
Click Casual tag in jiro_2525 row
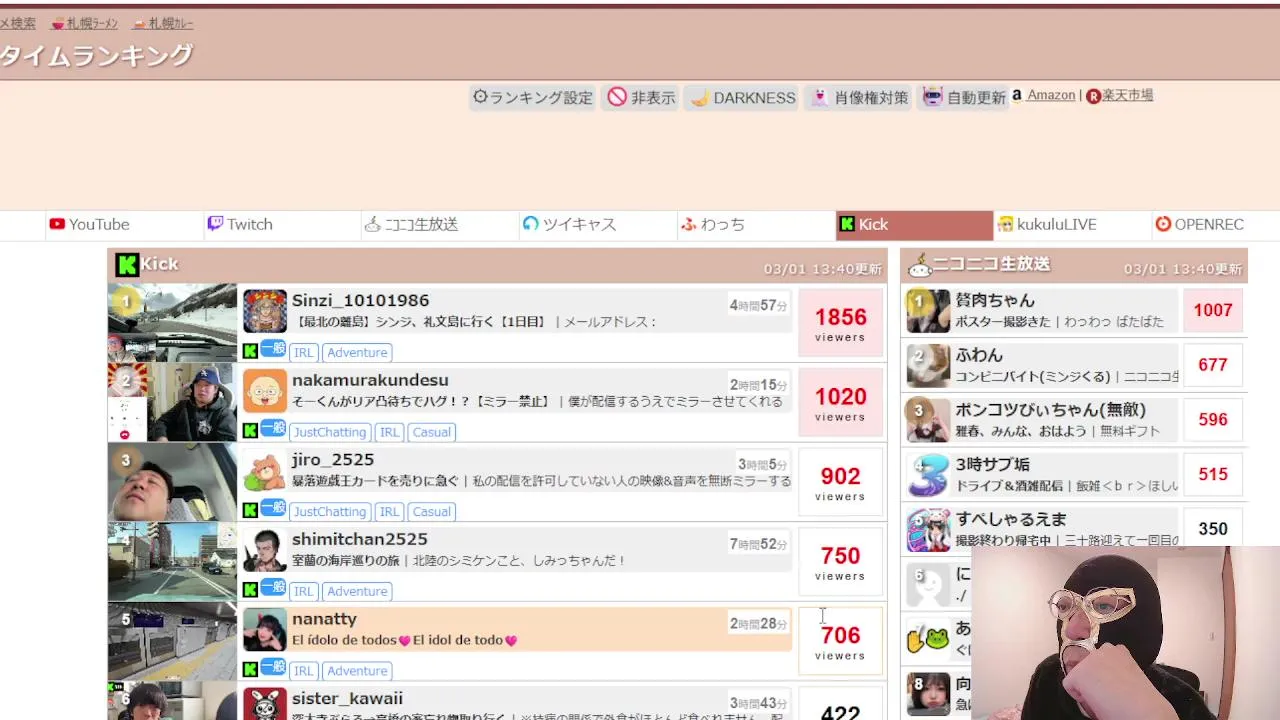coord(432,511)
